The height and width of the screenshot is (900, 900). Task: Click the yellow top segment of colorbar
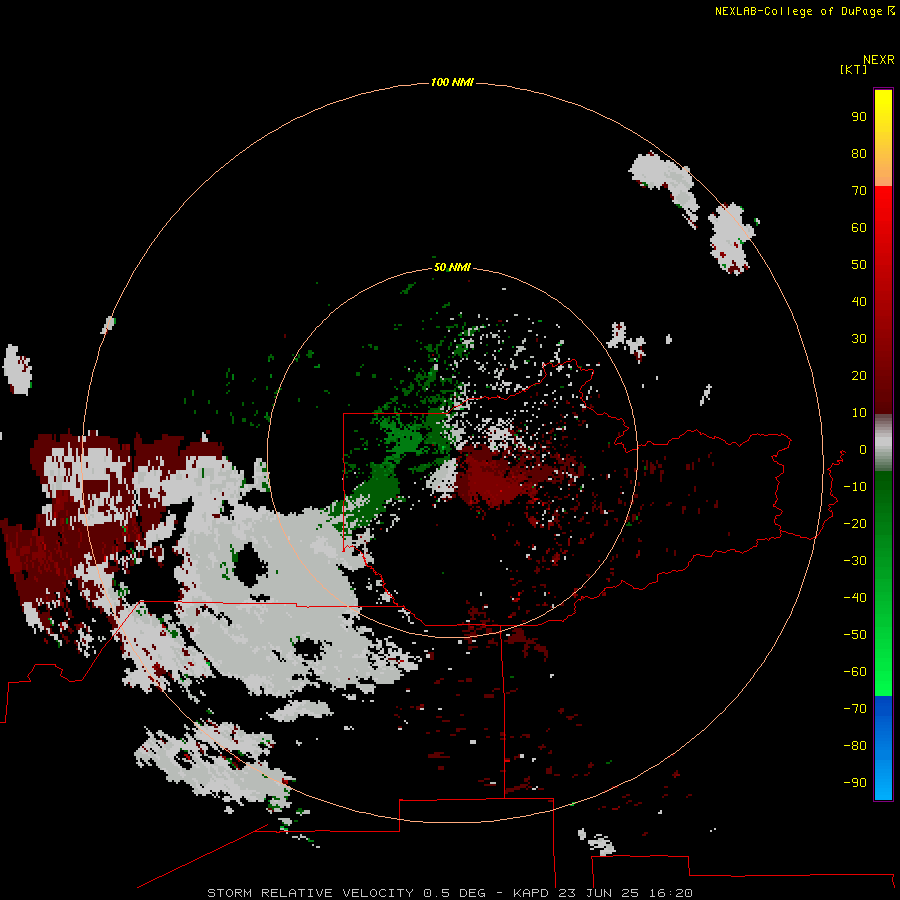point(883,138)
